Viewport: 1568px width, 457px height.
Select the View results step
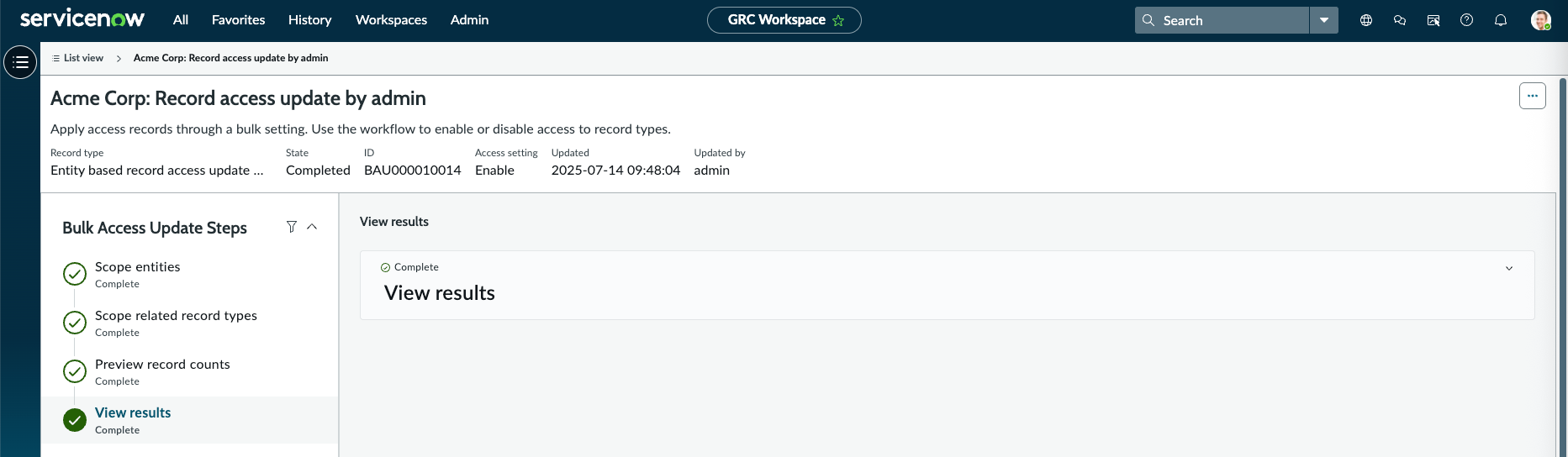189,420
